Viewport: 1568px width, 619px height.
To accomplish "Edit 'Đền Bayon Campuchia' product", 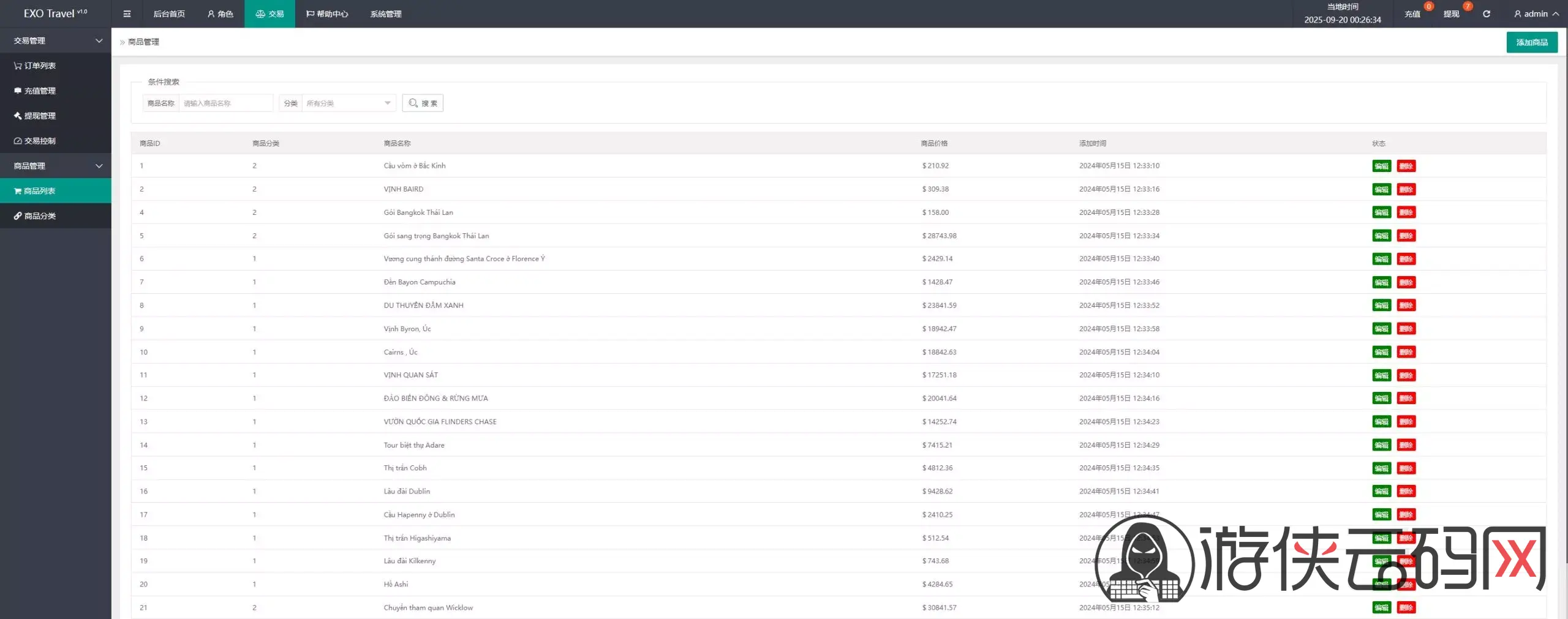I will (x=1381, y=282).
